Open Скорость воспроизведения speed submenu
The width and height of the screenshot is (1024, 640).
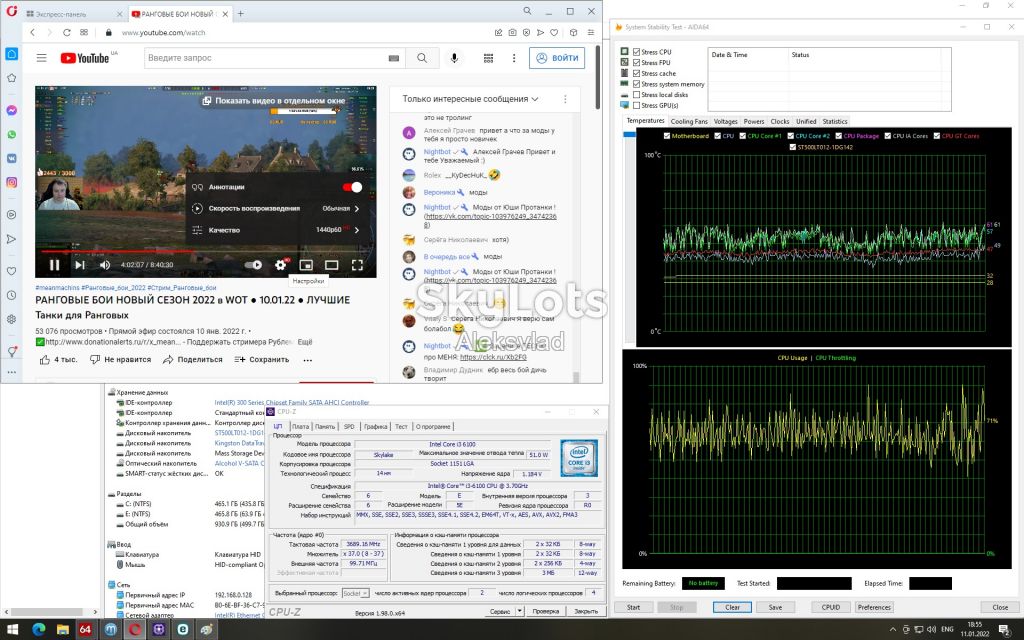point(275,208)
